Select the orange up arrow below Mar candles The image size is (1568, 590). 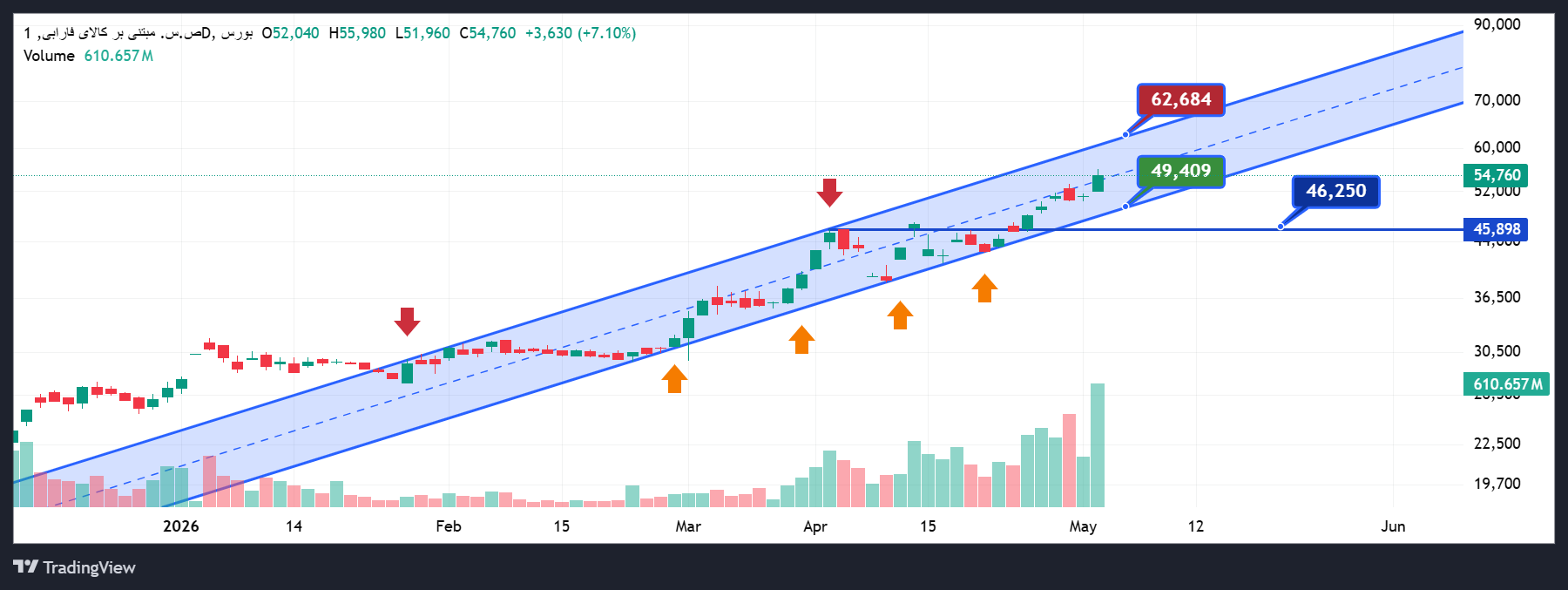tap(674, 379)
